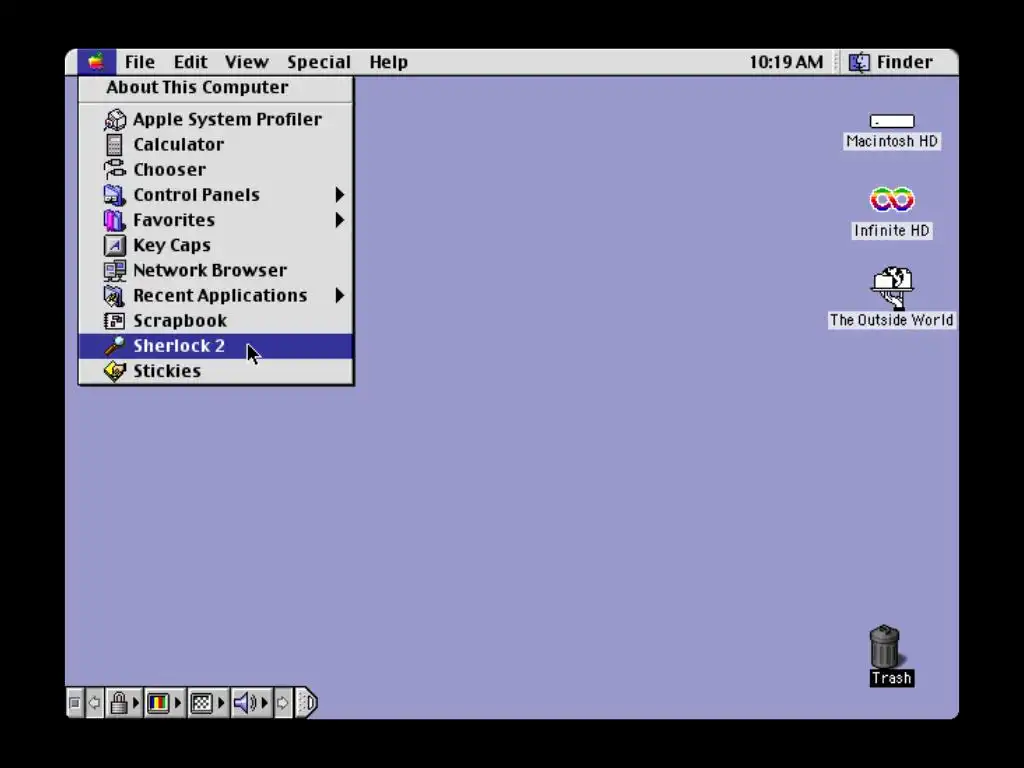This screenshot has height=768, width=1024.
Task: Open the File menu
Action: point(140,62)
